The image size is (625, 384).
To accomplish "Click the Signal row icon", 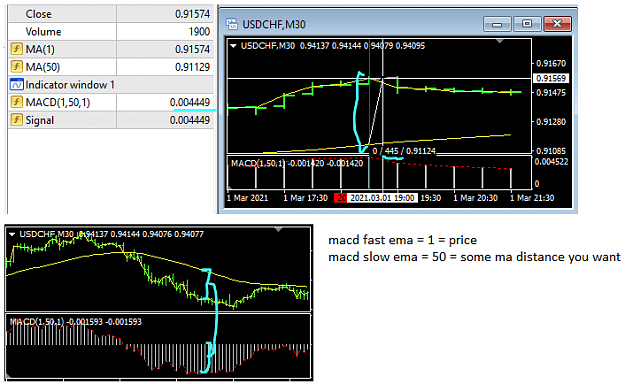I will [16, 120].
